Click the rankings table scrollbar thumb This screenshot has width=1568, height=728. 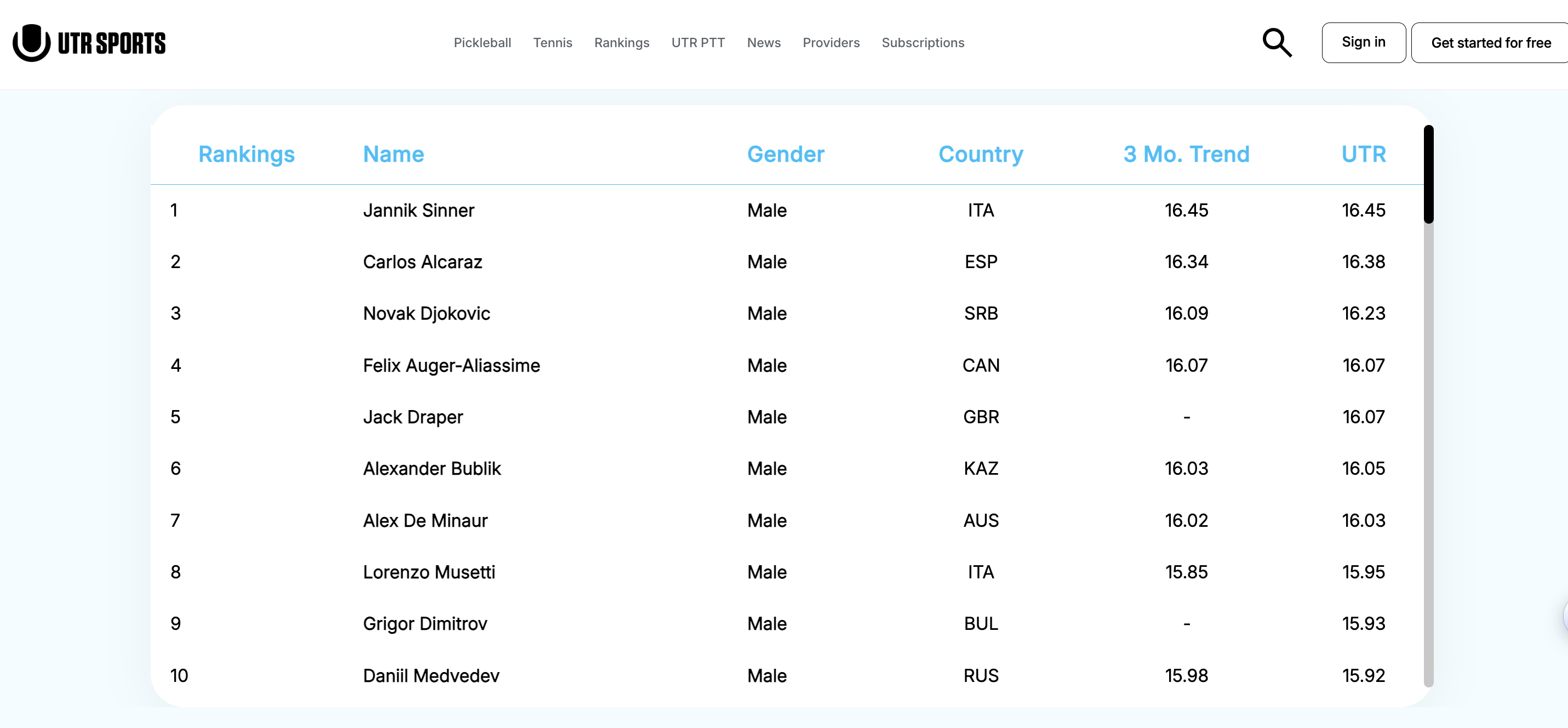click(1428, 174)
